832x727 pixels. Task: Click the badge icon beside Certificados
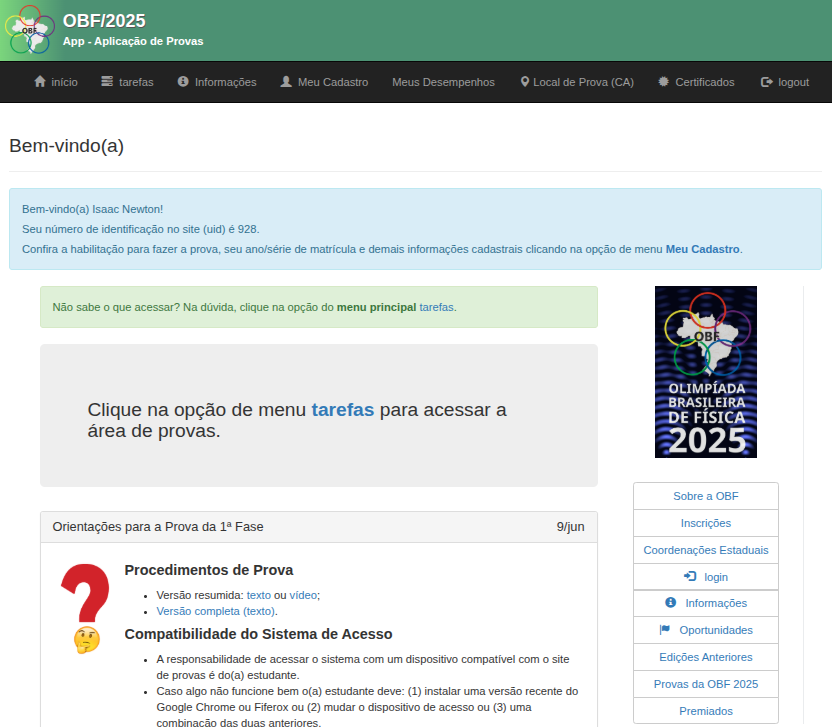pyautogui.click(x=664, y=82)
